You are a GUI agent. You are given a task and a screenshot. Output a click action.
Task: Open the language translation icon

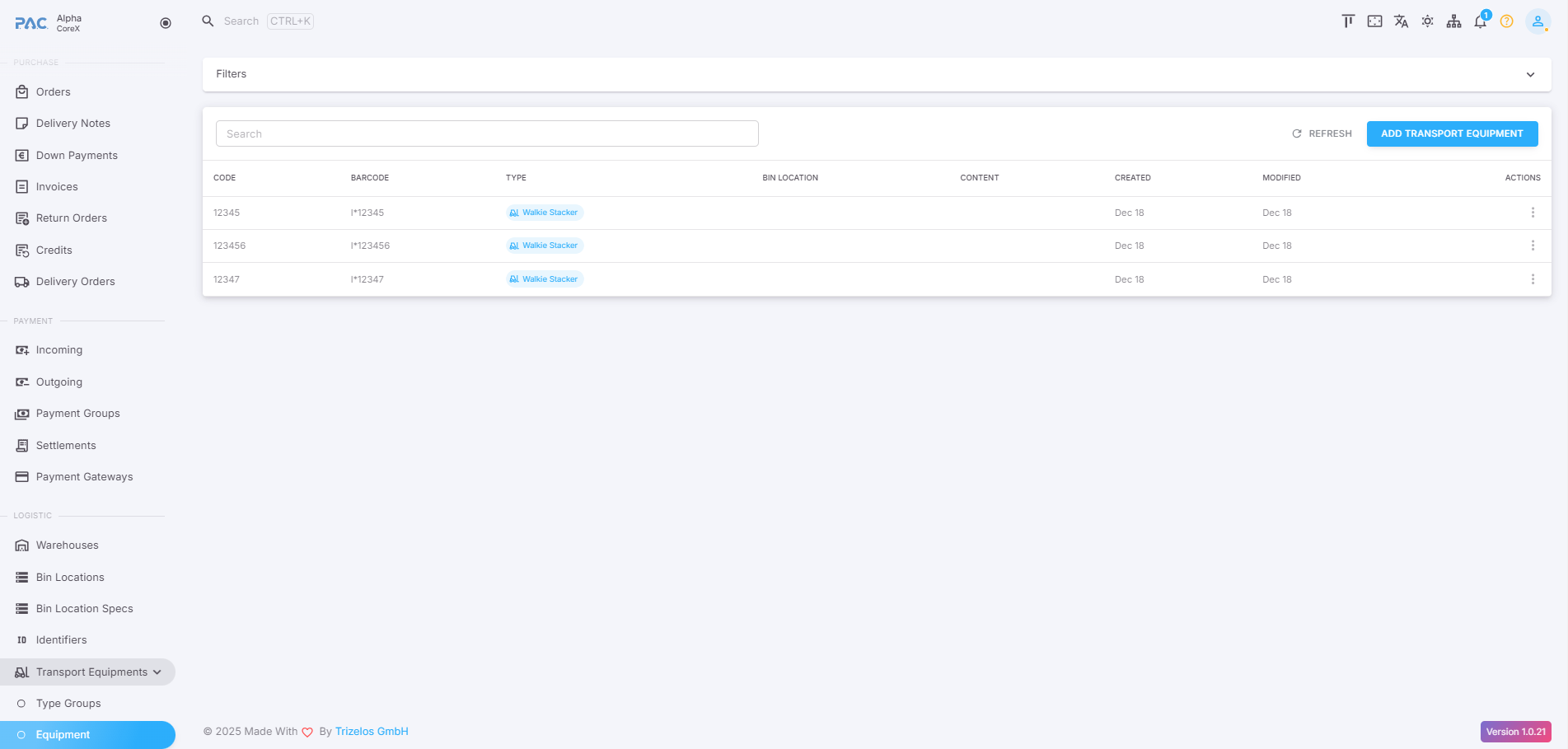tap(1401, 21)
